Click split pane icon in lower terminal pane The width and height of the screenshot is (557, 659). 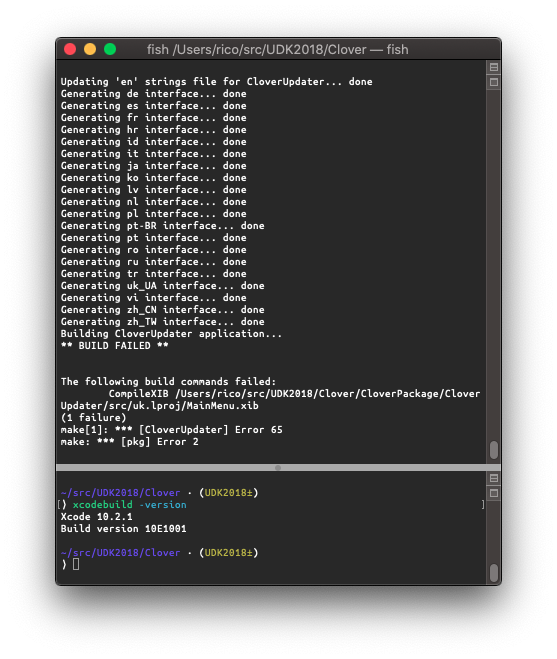pyautogui.click(x=494, y=478)
